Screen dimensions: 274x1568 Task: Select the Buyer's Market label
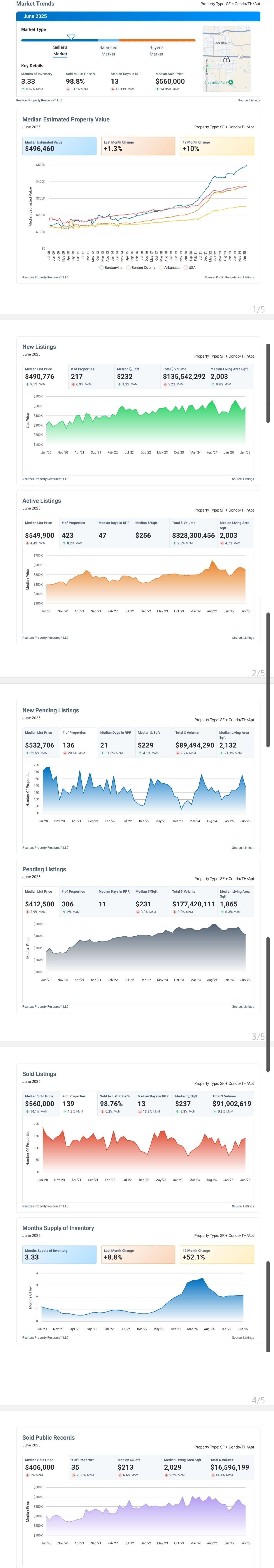click(x=156, y=50)
